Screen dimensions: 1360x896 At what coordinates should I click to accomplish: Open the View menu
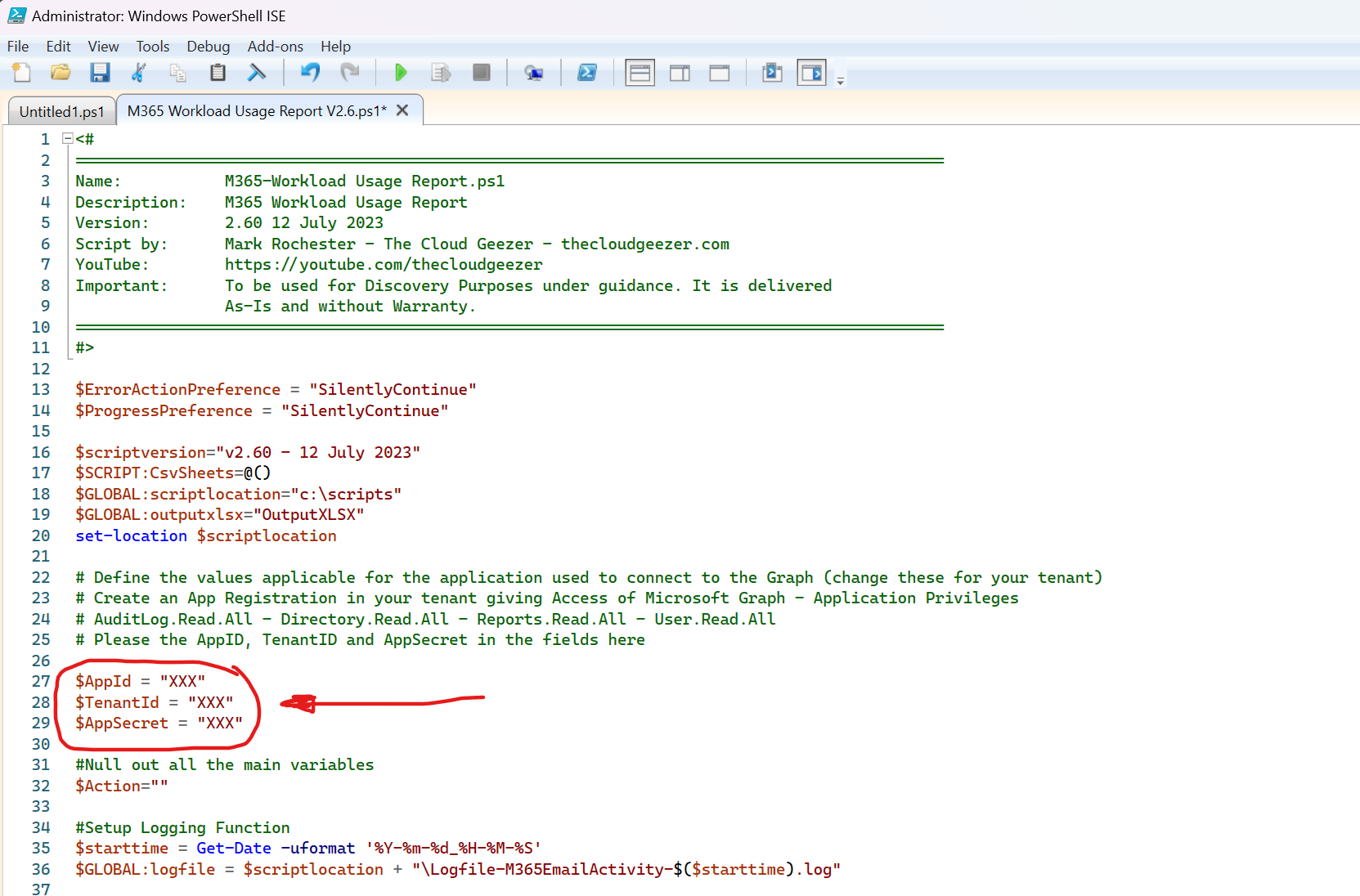[103, 47]
